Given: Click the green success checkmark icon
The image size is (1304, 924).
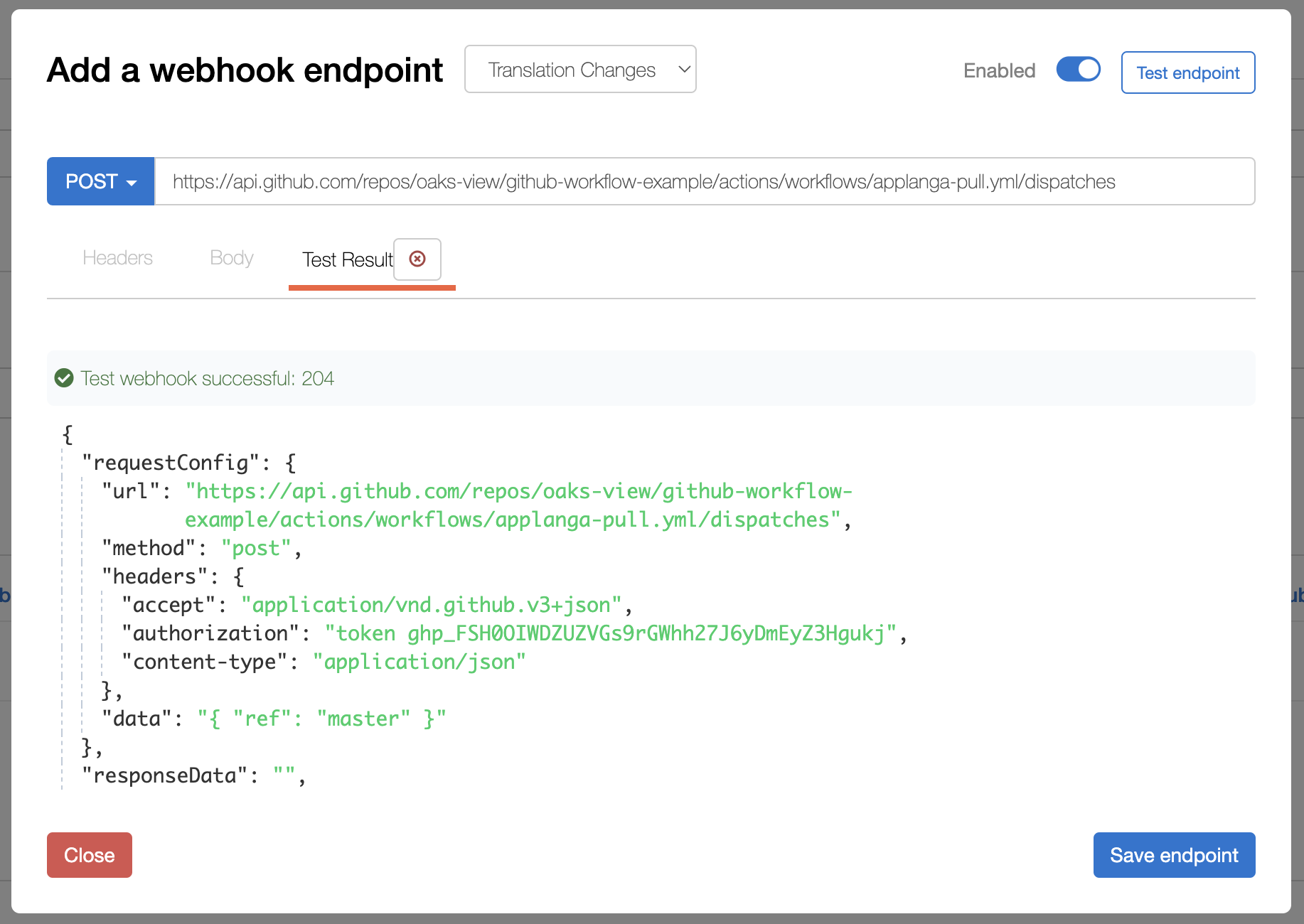Looking at the screenshot, I should click(64, 378).
